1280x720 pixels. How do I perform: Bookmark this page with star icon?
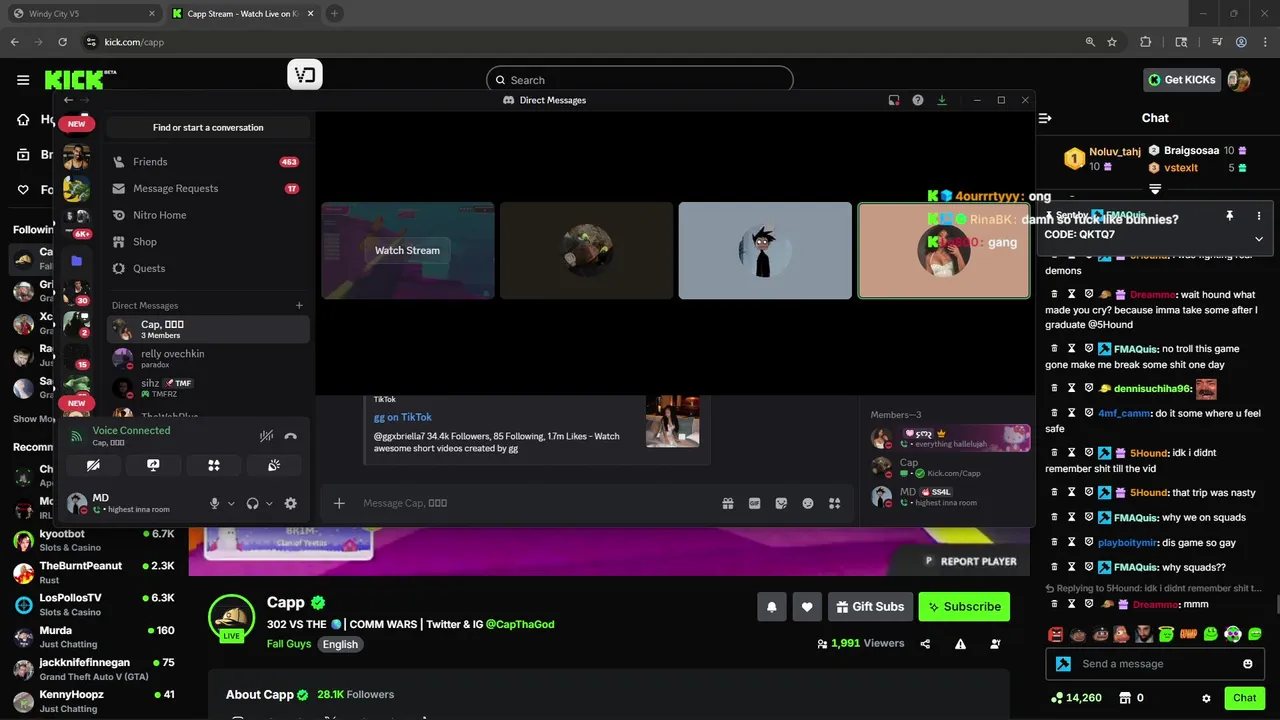click(x=1112, y=42)
